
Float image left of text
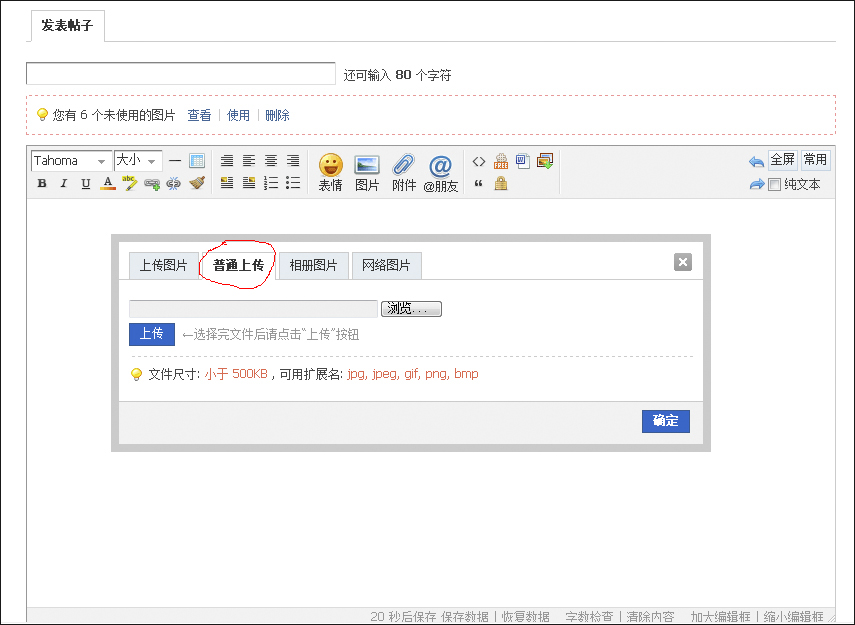pyautogui.click(x=227, y=183)
